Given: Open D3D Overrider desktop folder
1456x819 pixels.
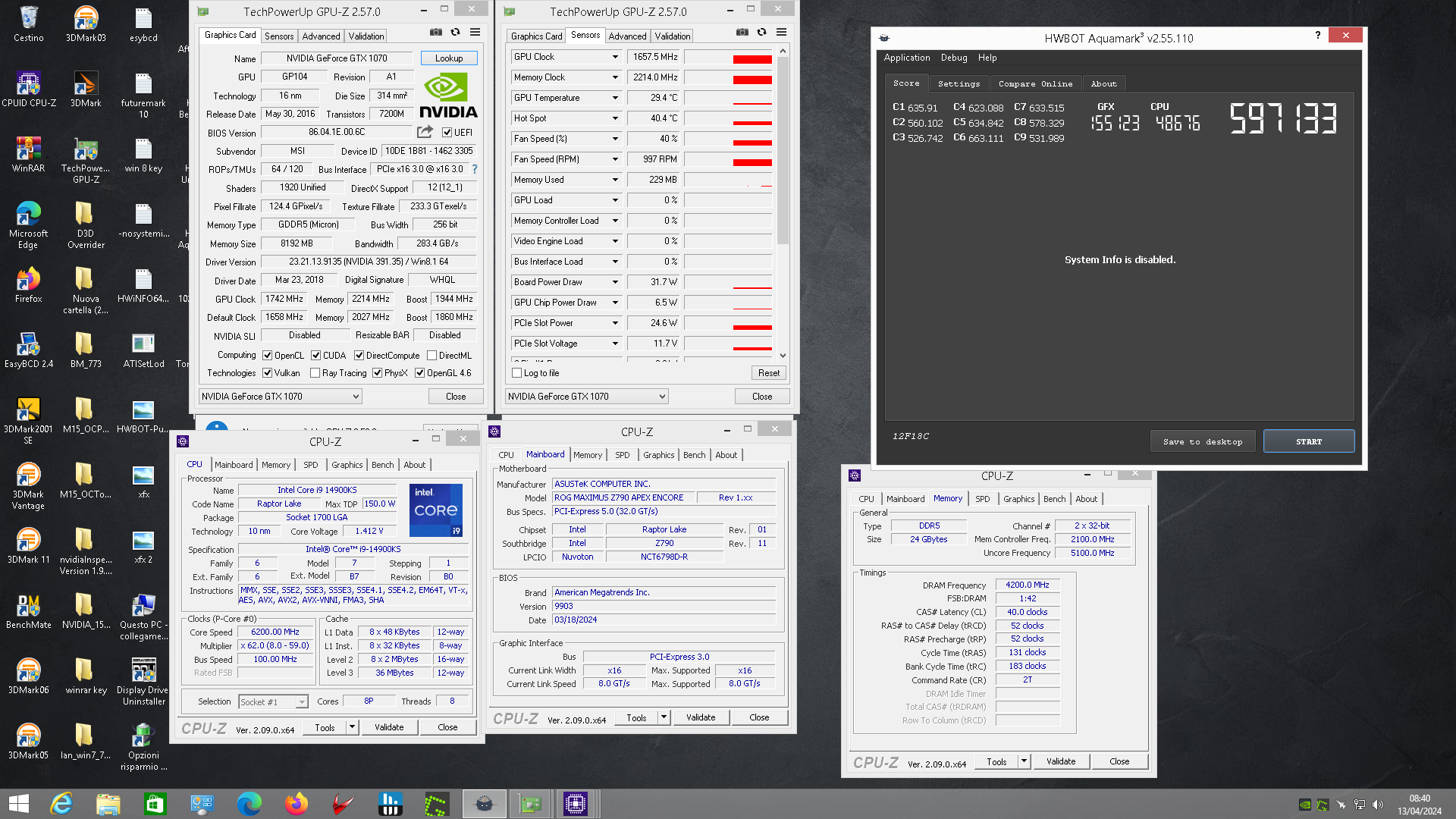Looking at the screenshot, I should click(86, 224).
